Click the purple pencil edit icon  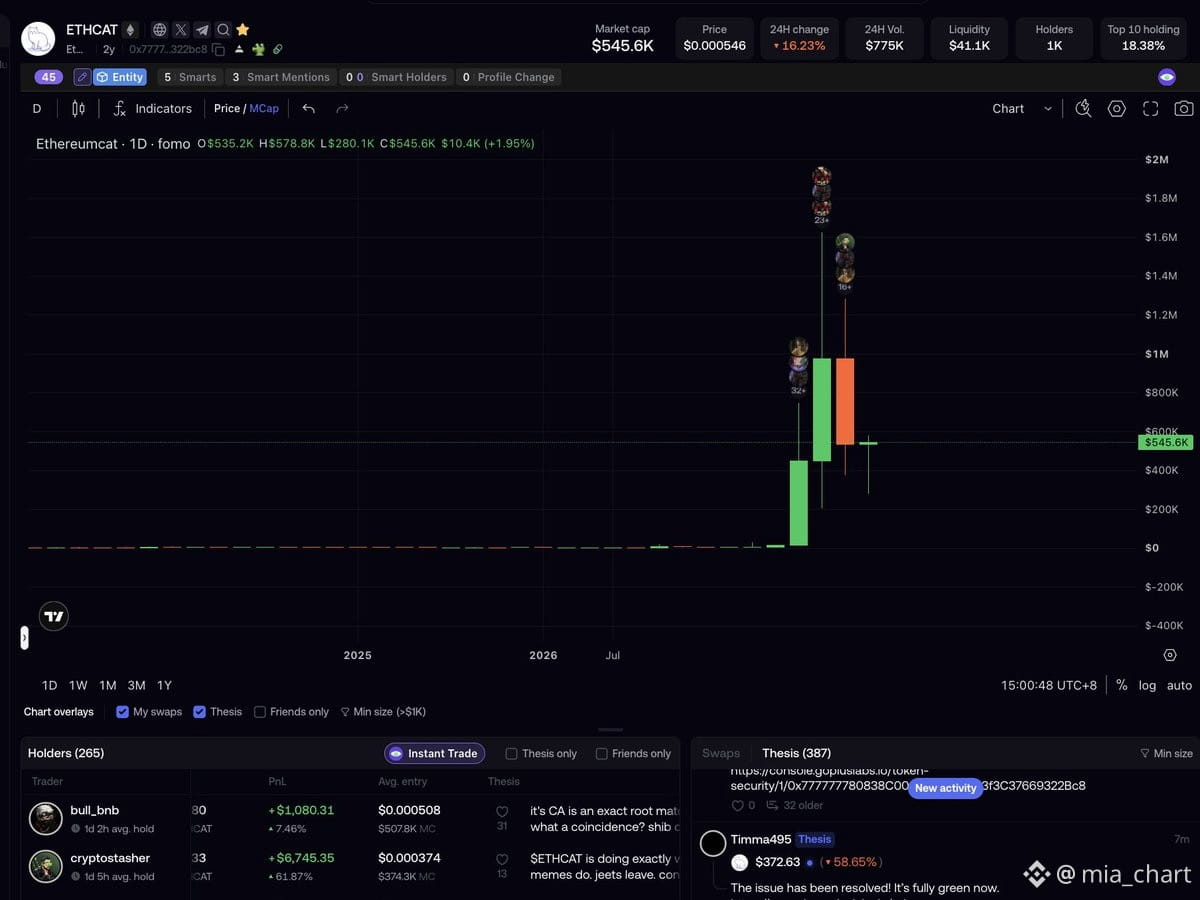[82, 77]
